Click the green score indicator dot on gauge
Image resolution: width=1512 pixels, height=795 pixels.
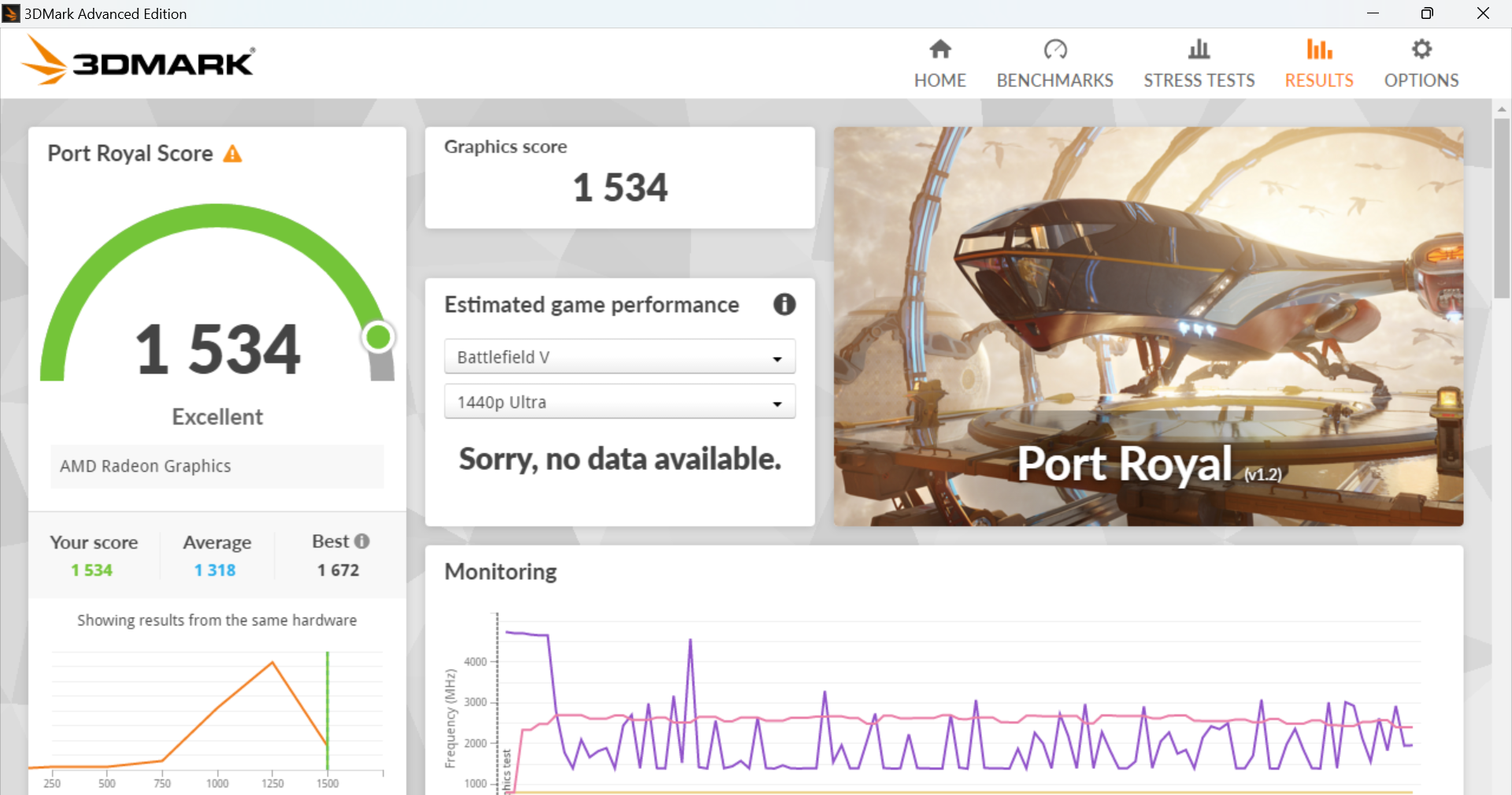pos(379,337)
